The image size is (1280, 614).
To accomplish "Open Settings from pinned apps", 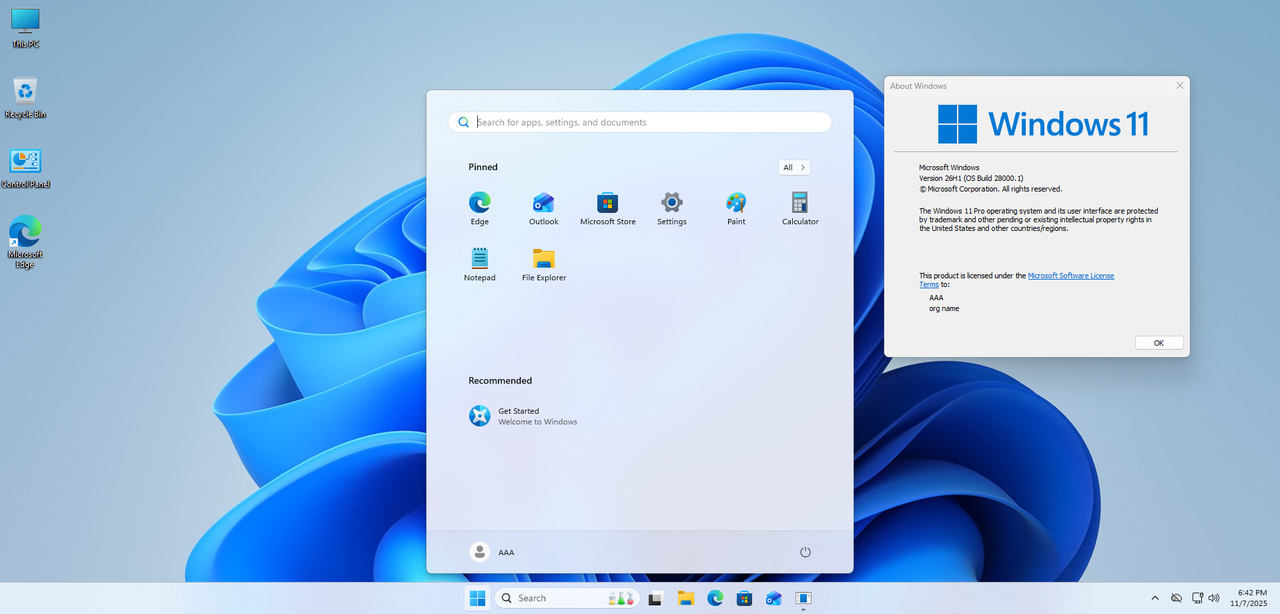I will 672,208.
